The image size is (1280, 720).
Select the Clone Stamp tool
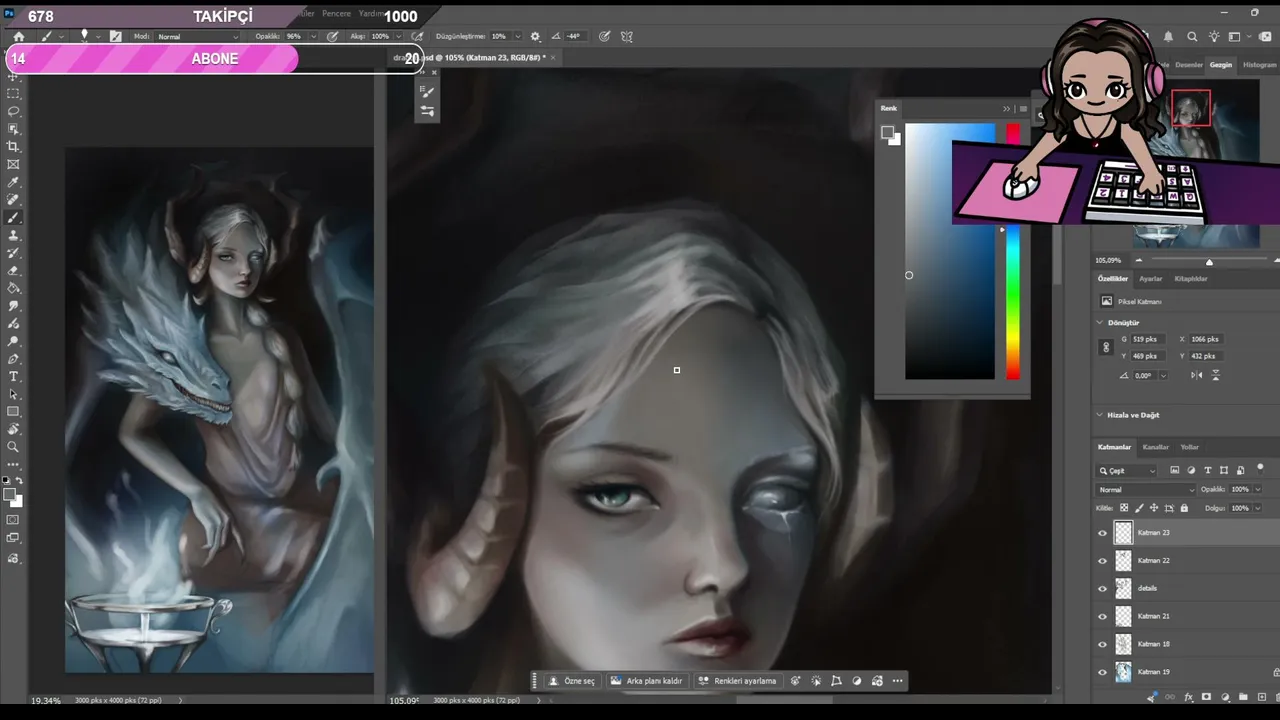[14, 235]
